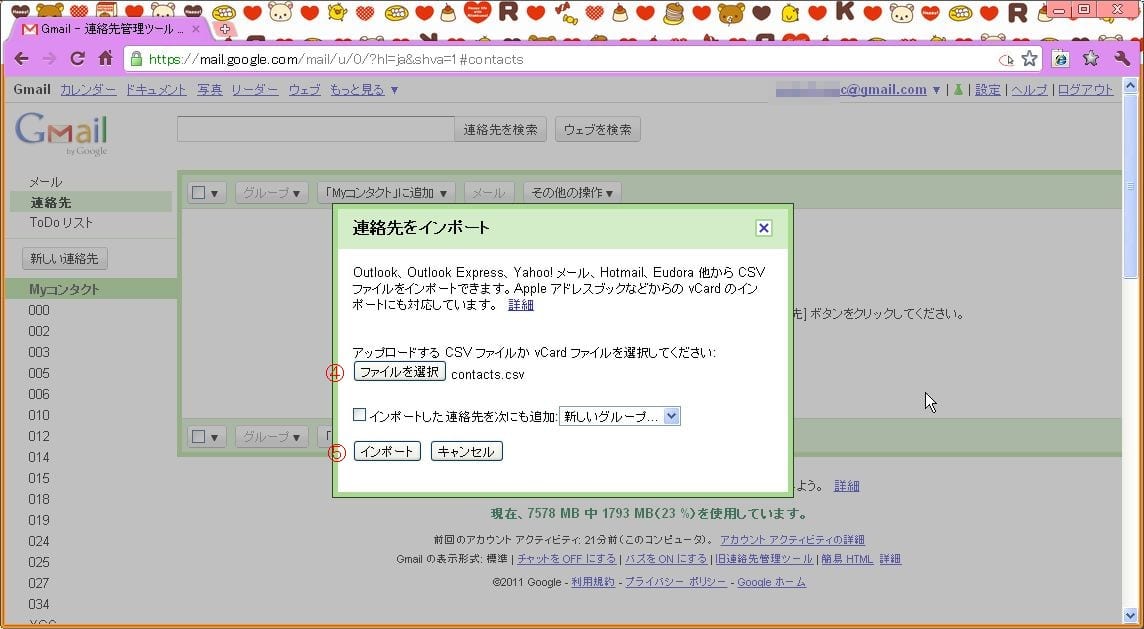Expand the もっと見る menu
1144x629 pixels.
[364, 90]
